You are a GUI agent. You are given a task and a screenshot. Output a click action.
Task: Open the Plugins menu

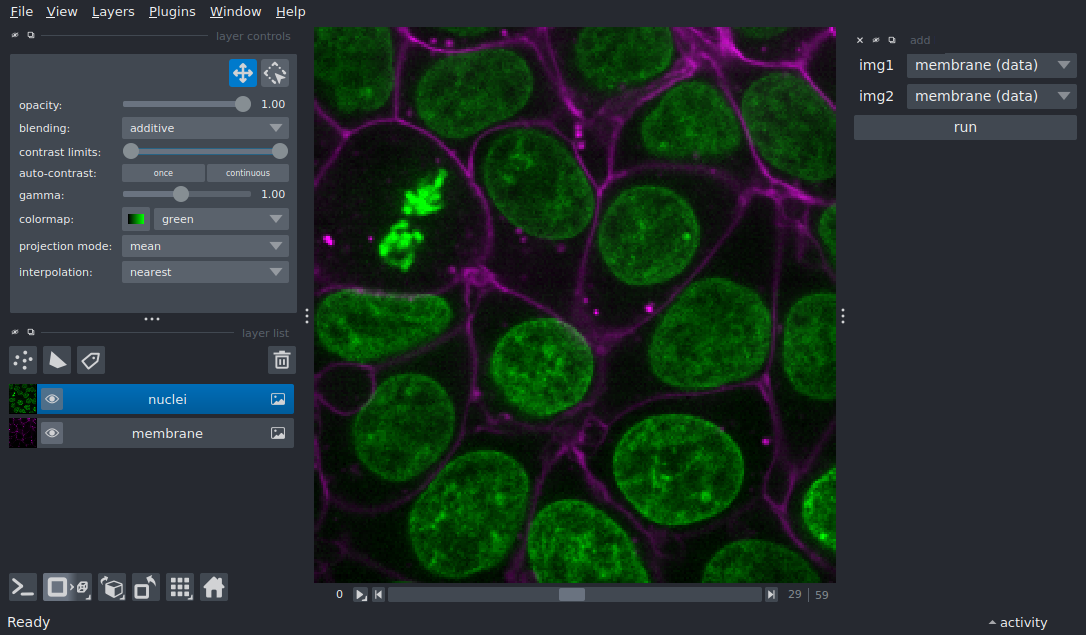172,12
